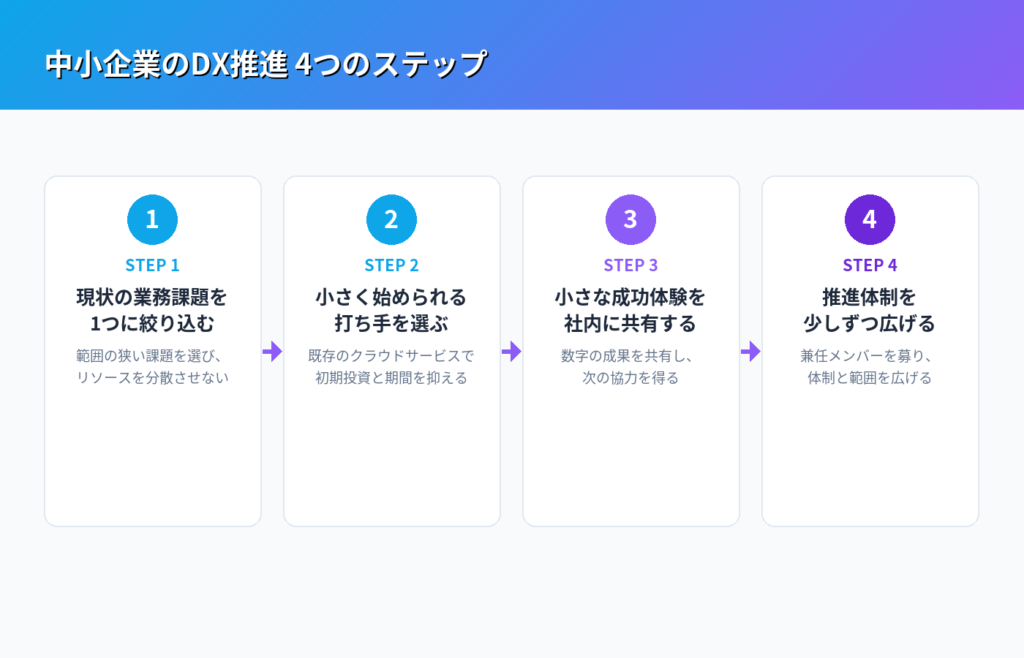The image size is (1024, 658).
Task: Select the STEP 2 label
Action: point(391,265)
